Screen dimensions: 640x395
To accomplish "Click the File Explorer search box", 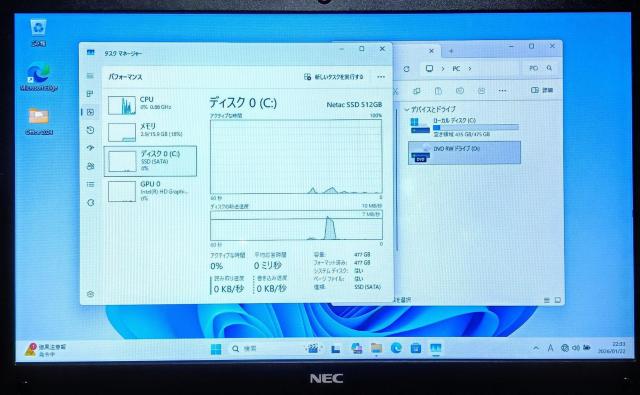I will coord(540,68).
